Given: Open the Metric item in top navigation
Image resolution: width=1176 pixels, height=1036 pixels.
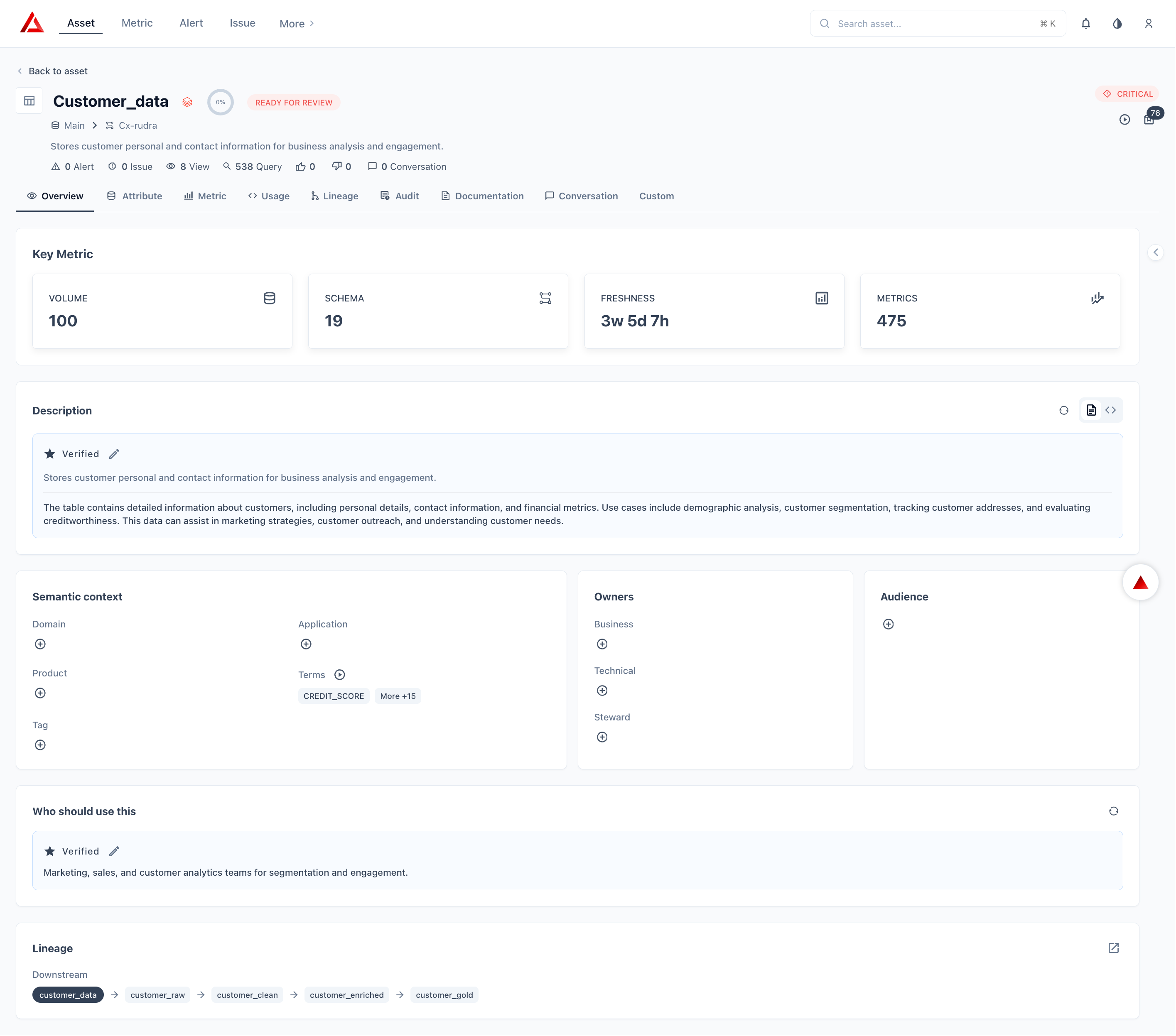Looking at the screenshot, I should [x=137, y=23].
